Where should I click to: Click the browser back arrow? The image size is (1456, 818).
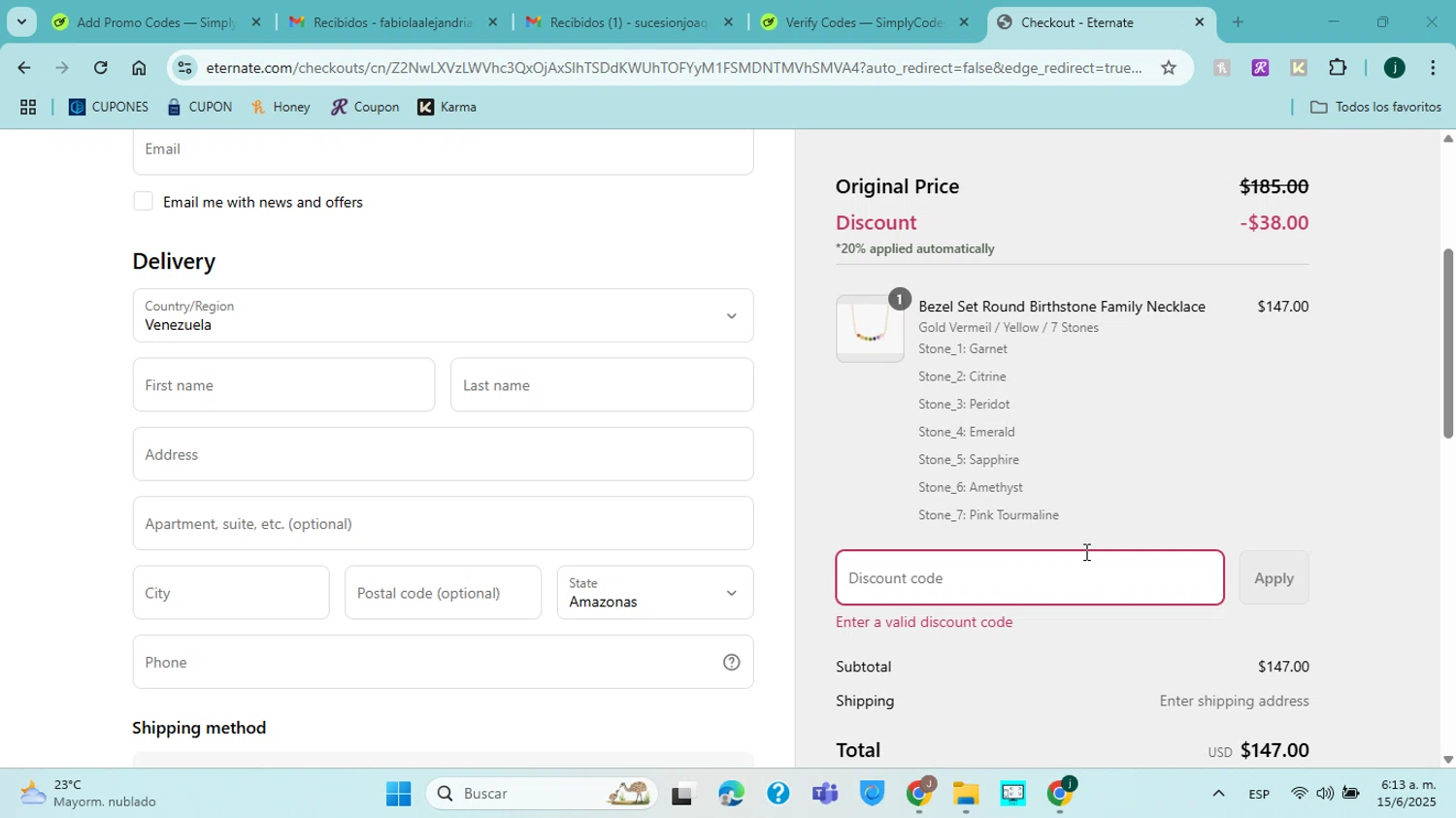[x=23, y=68]
